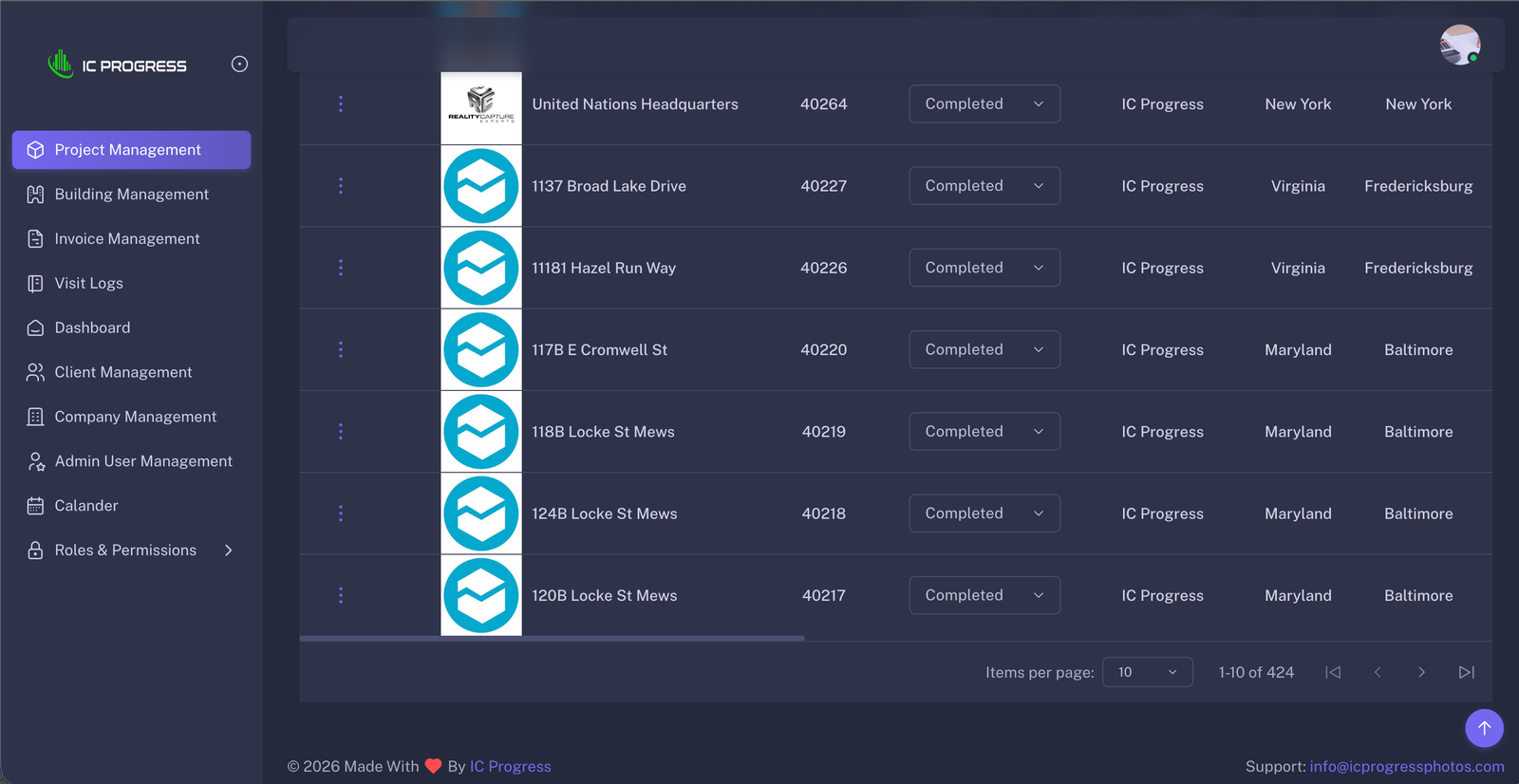Viewport: 1519px width, 784px height.
Task: Select the 120B Locke St Mews project name
Action: coord(605,595)
